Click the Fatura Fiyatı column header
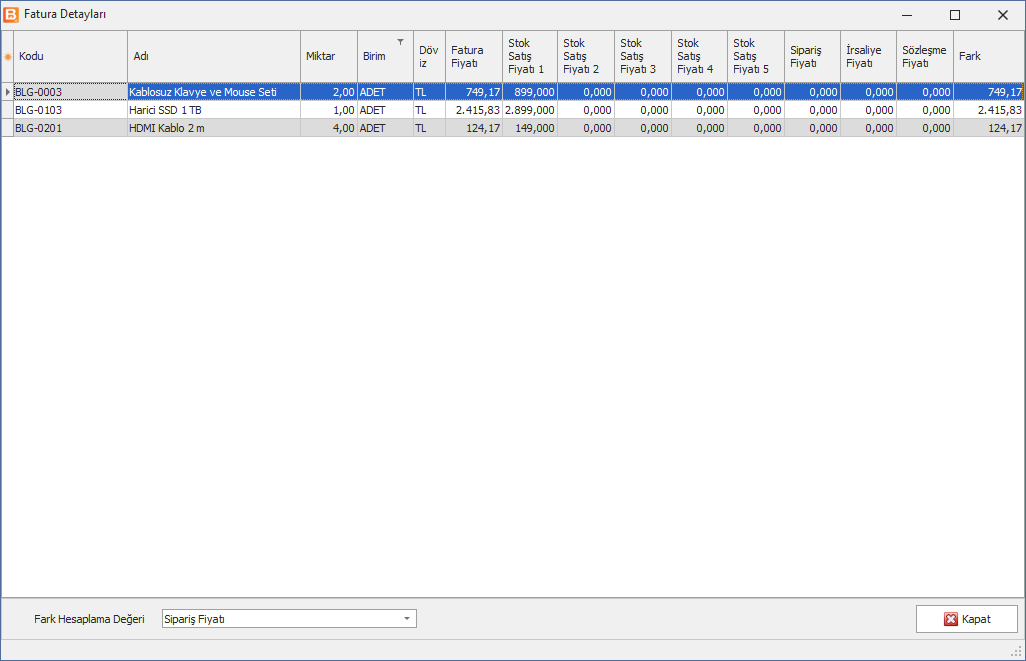The height and width of the screenshot is (661, 1026). click(474, 56)
